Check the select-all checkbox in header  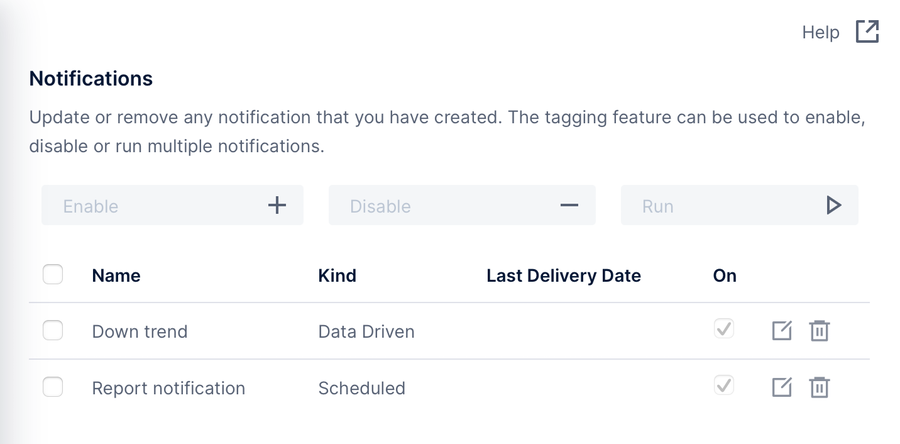click(x=53, y=274)
